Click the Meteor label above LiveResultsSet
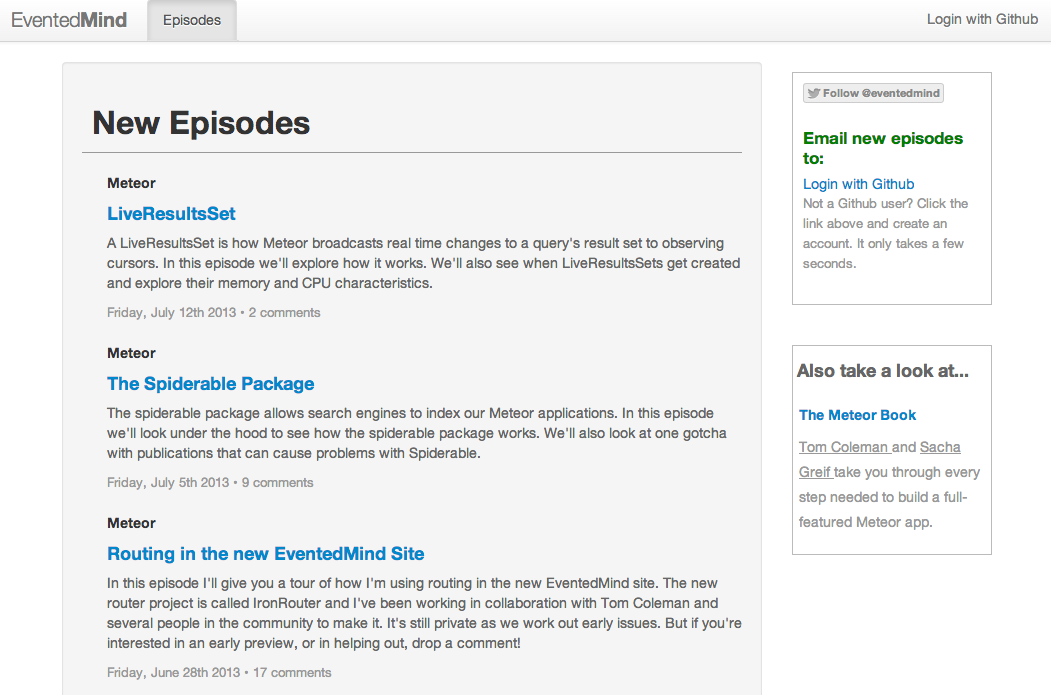Viewport: 1051px width, 695px height. click(131, 183)
